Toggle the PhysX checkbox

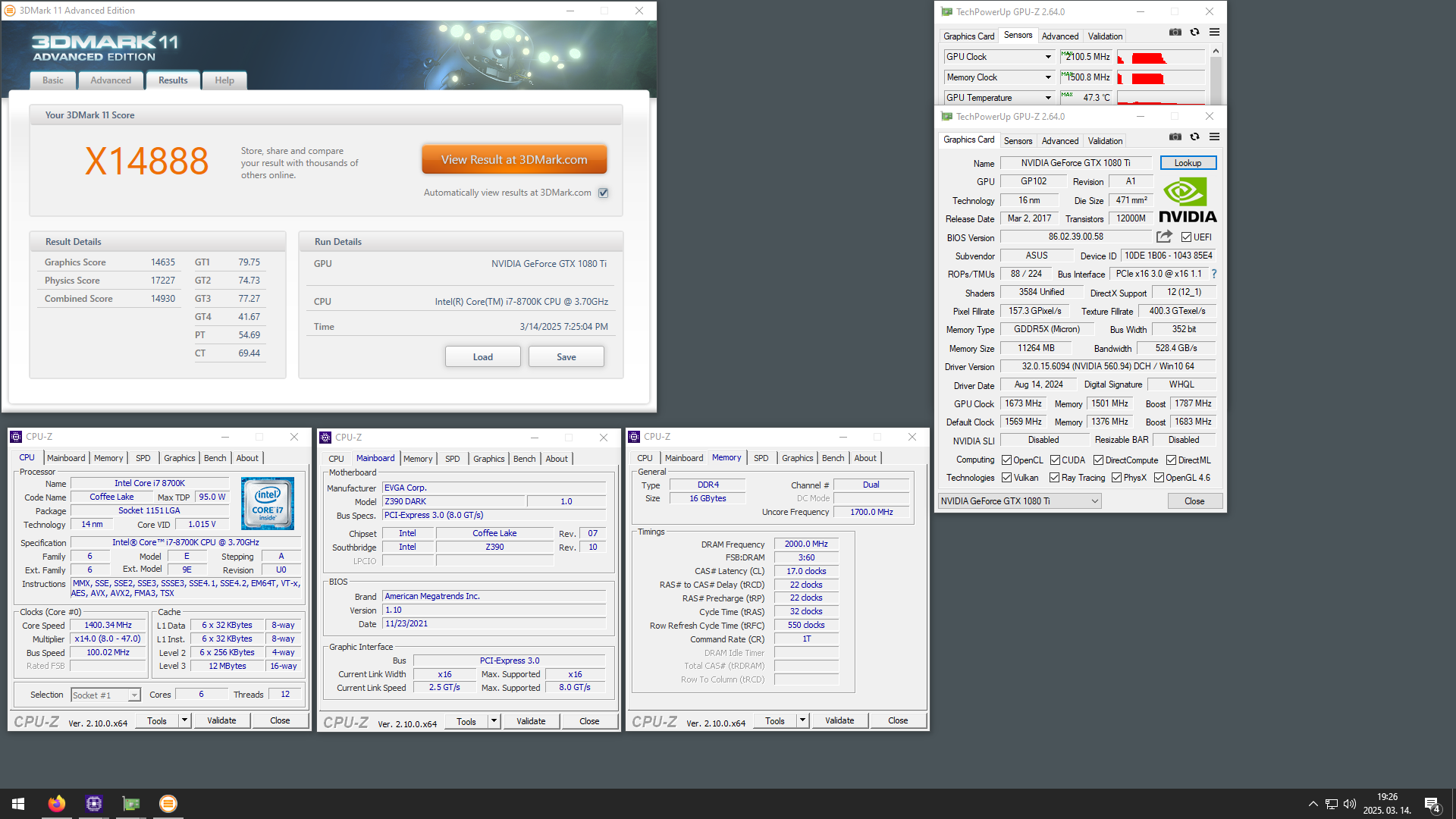click(1116, 478)
